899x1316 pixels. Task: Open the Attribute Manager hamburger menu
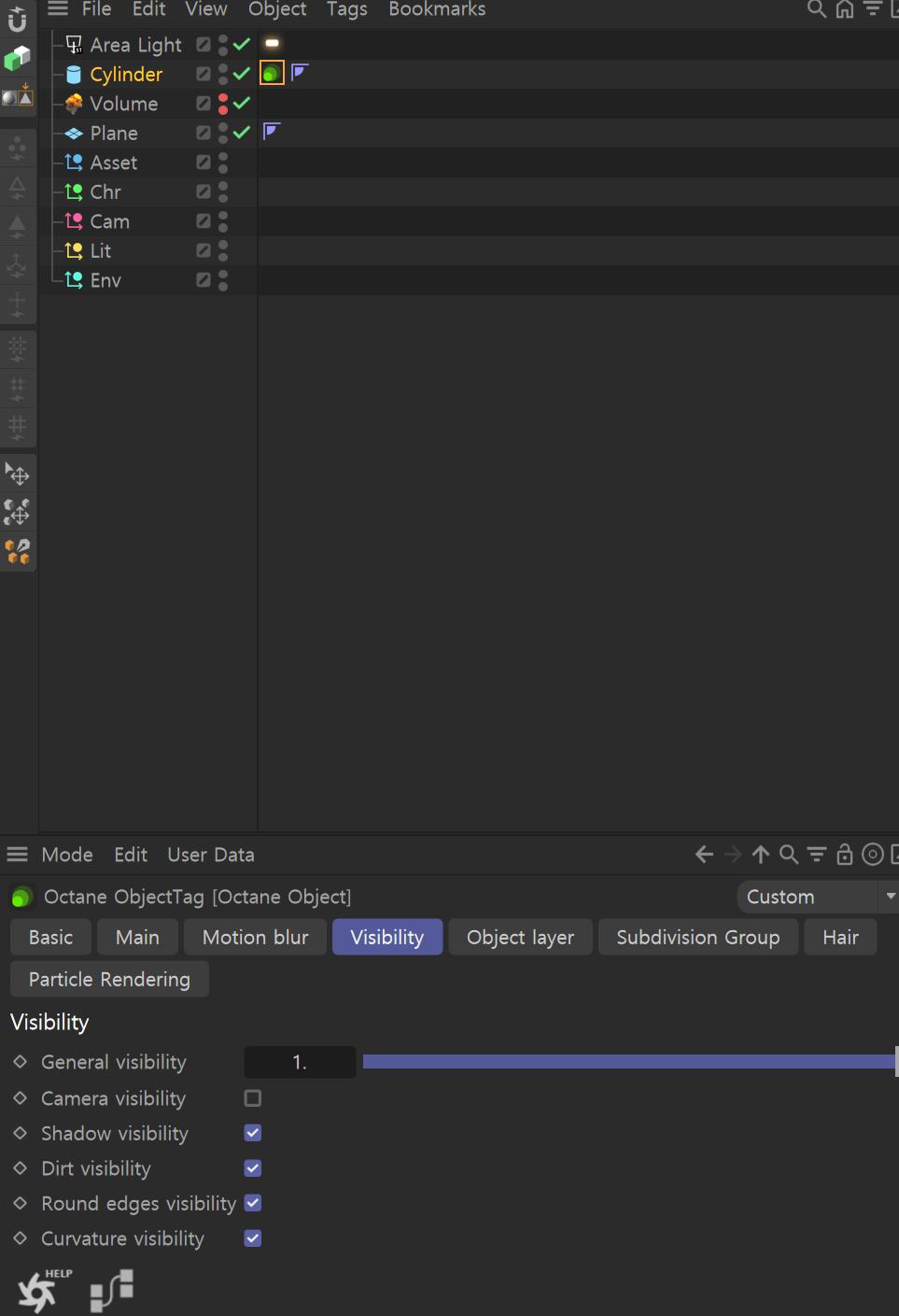pyautogui.click(x=17, y=855)
